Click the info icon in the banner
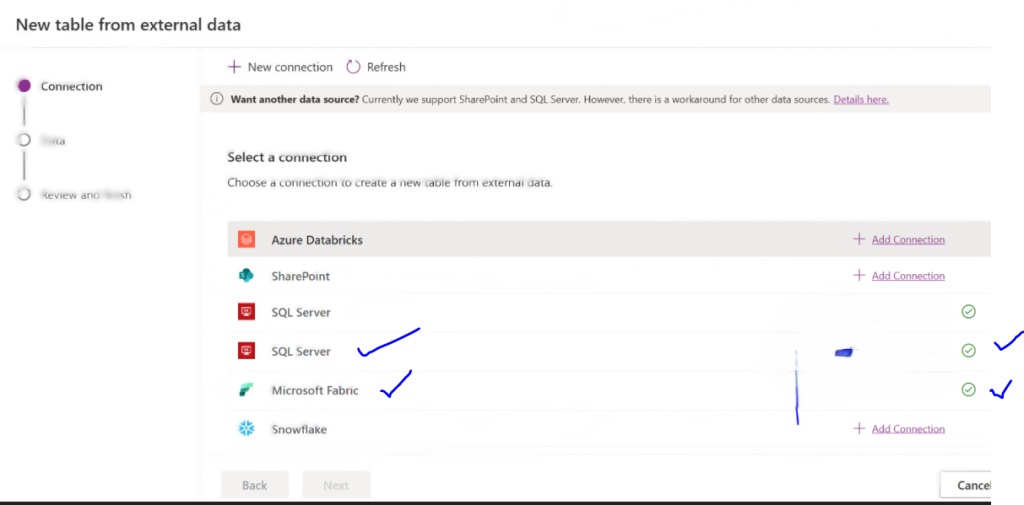The image size is (1024, 505). click(x=217, y=99)
